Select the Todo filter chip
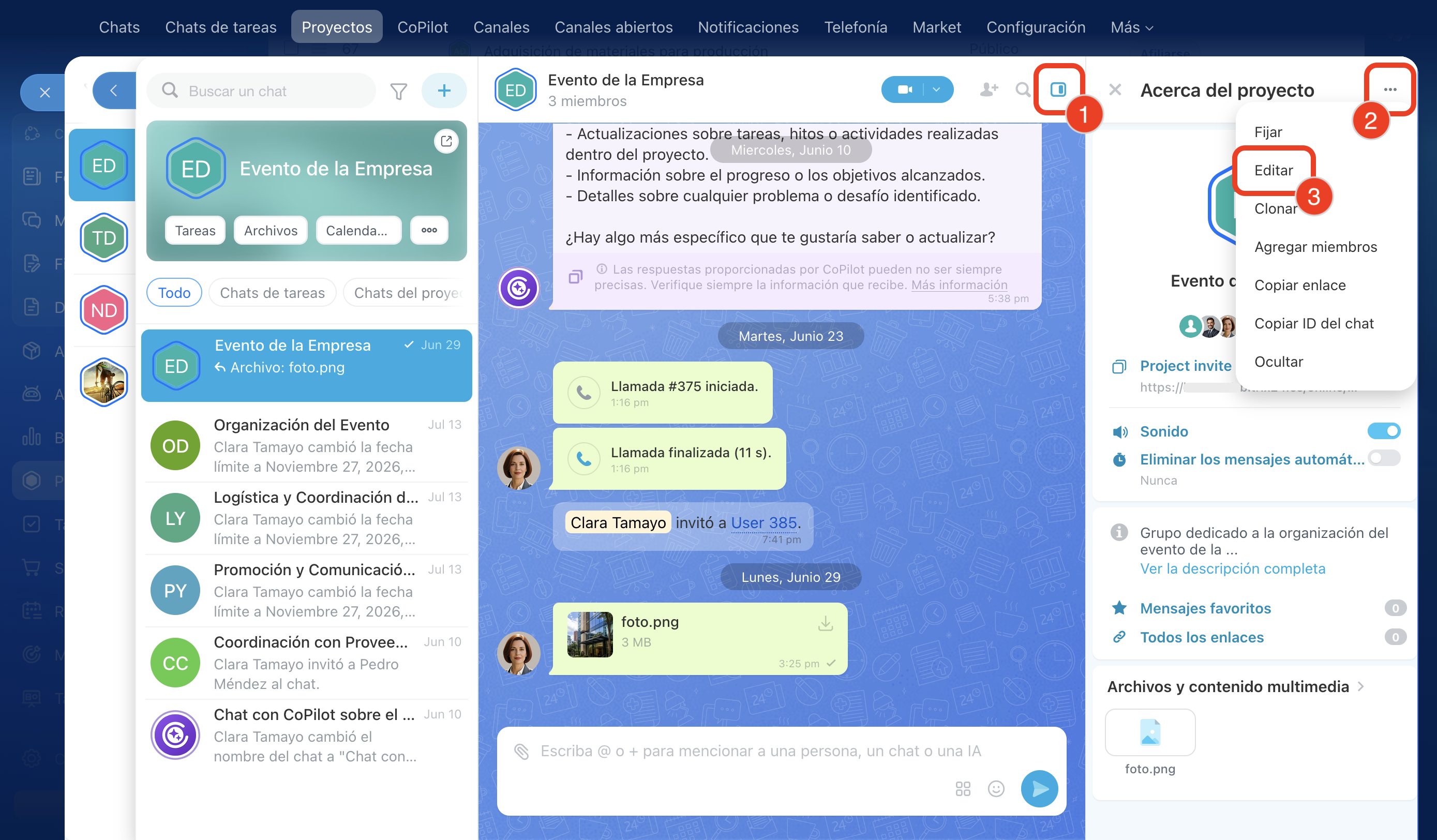Image resolution: width=1437 pixels, height=840 pixels. point(174,293)
